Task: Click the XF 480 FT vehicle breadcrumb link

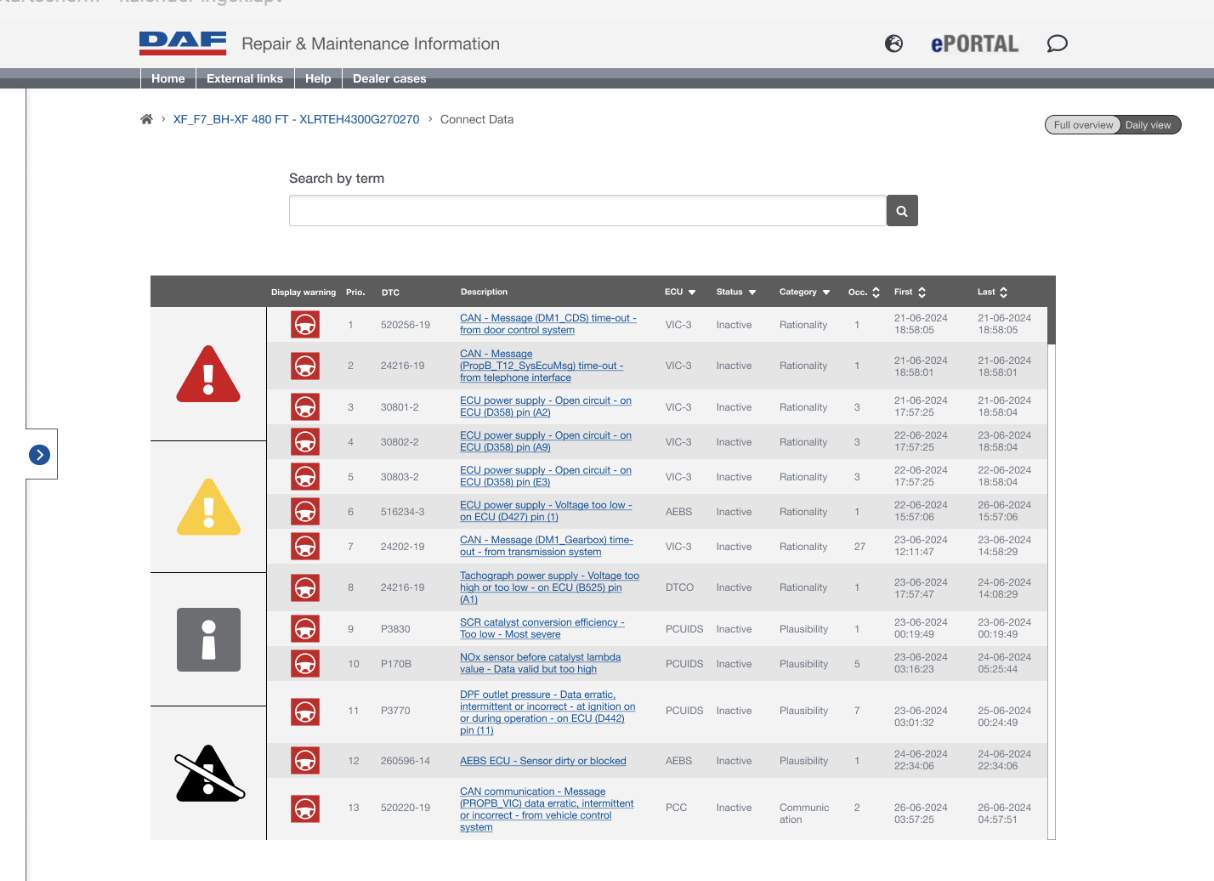Action: tap(296, 119)
